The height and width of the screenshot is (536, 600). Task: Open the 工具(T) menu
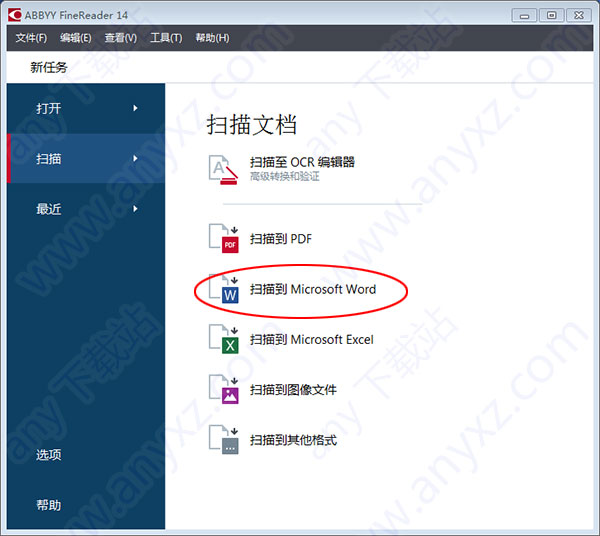coord(166,38)
